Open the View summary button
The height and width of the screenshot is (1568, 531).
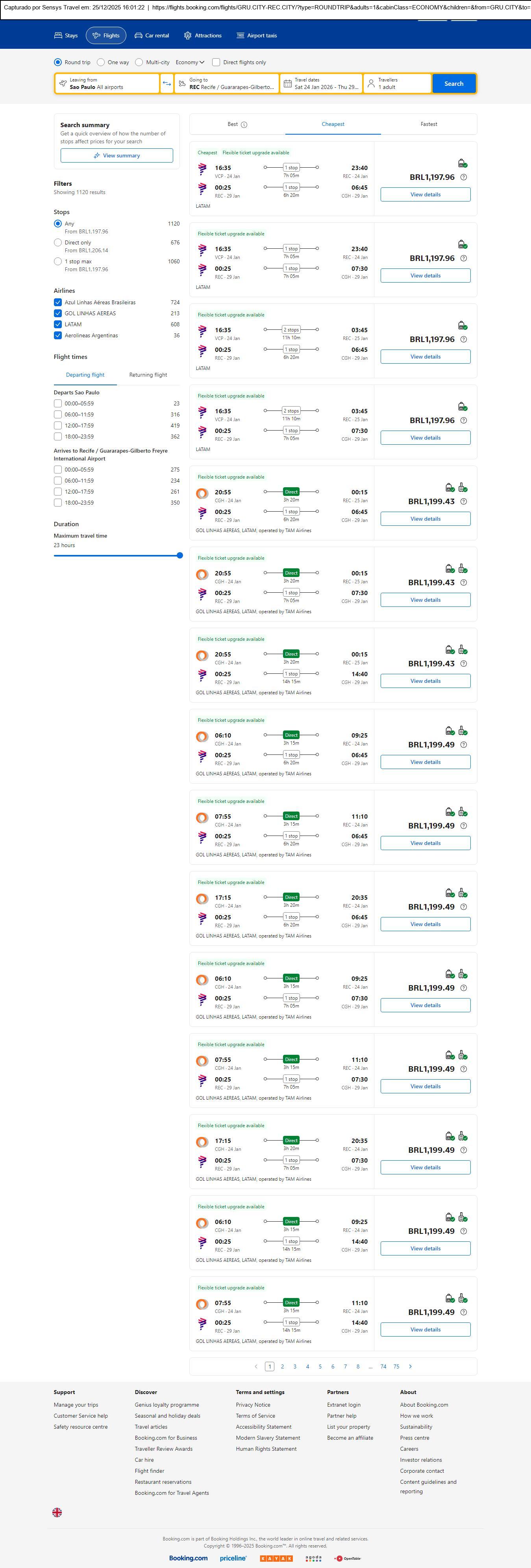116,156
